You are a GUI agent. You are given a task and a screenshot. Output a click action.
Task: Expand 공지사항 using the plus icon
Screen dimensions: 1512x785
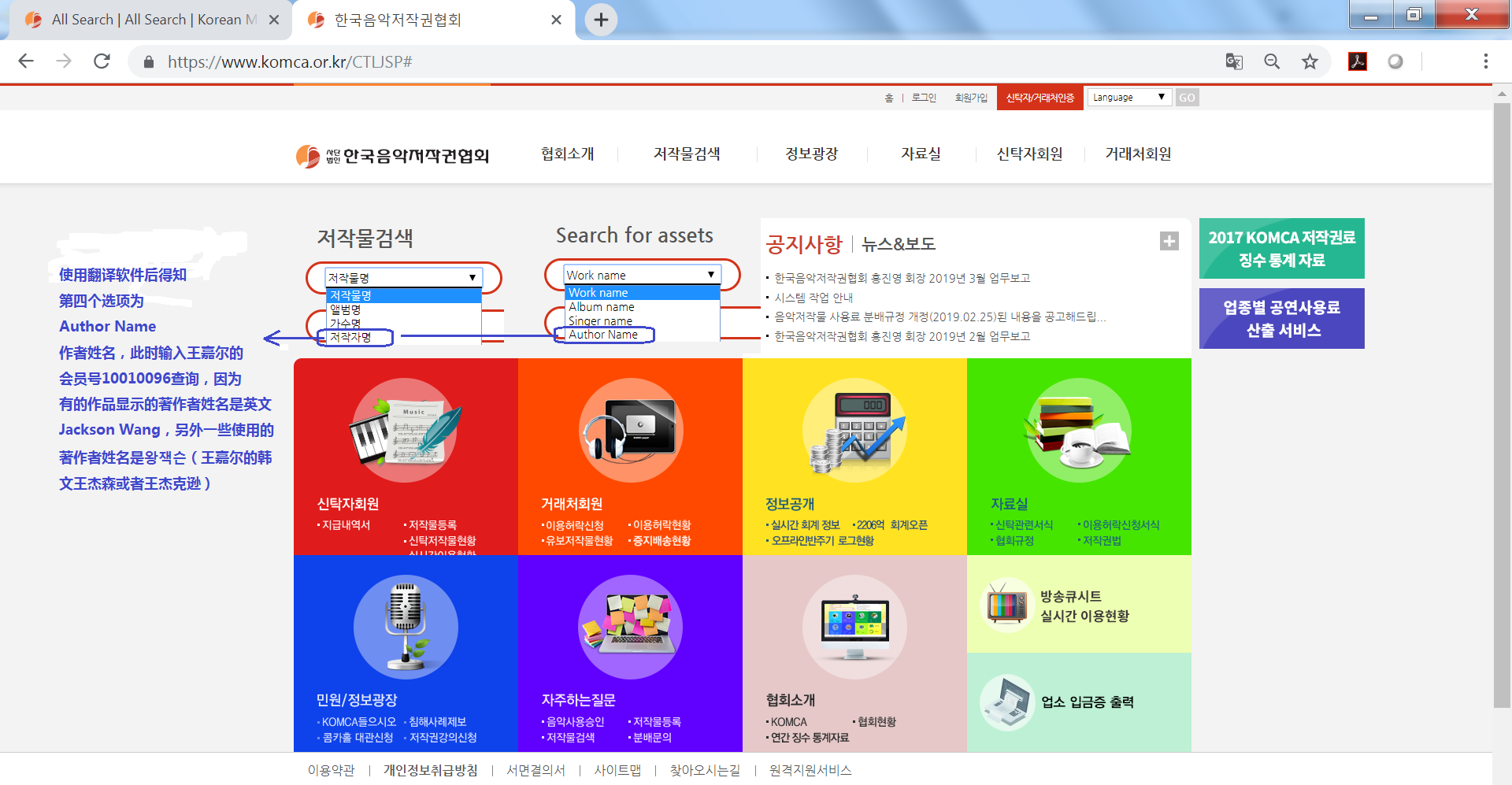click(1168, 241)
